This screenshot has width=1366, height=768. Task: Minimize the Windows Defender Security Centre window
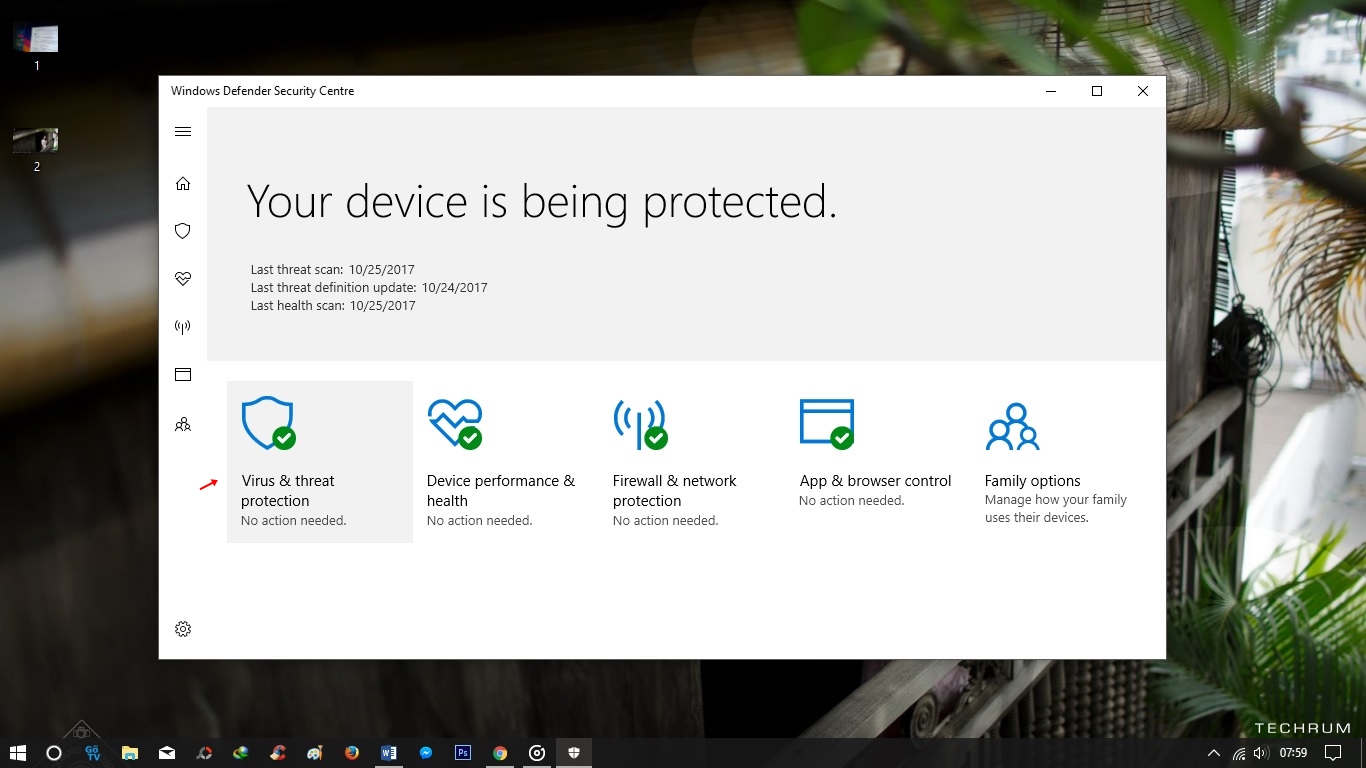click(x=1051, y=91)
